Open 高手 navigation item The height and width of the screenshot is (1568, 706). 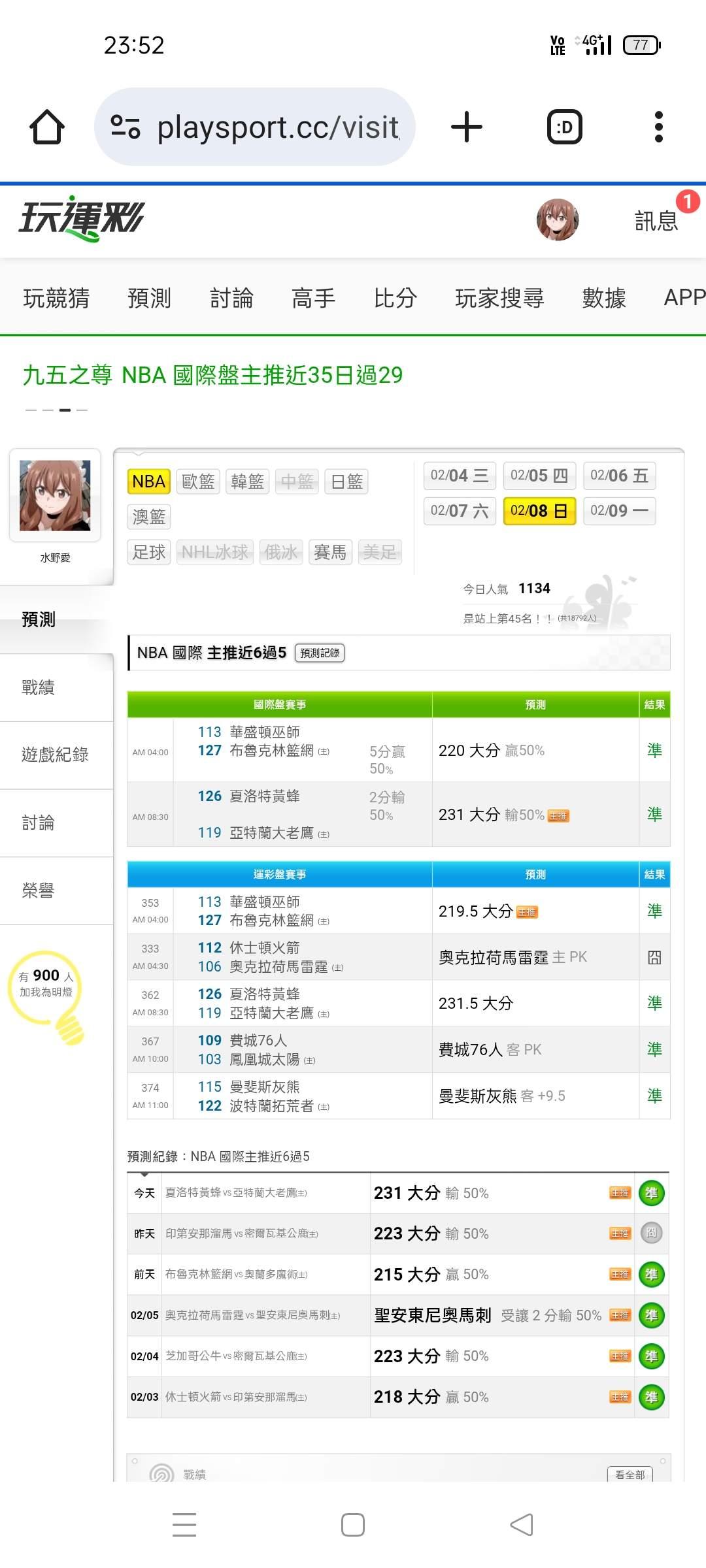point(313,298)
